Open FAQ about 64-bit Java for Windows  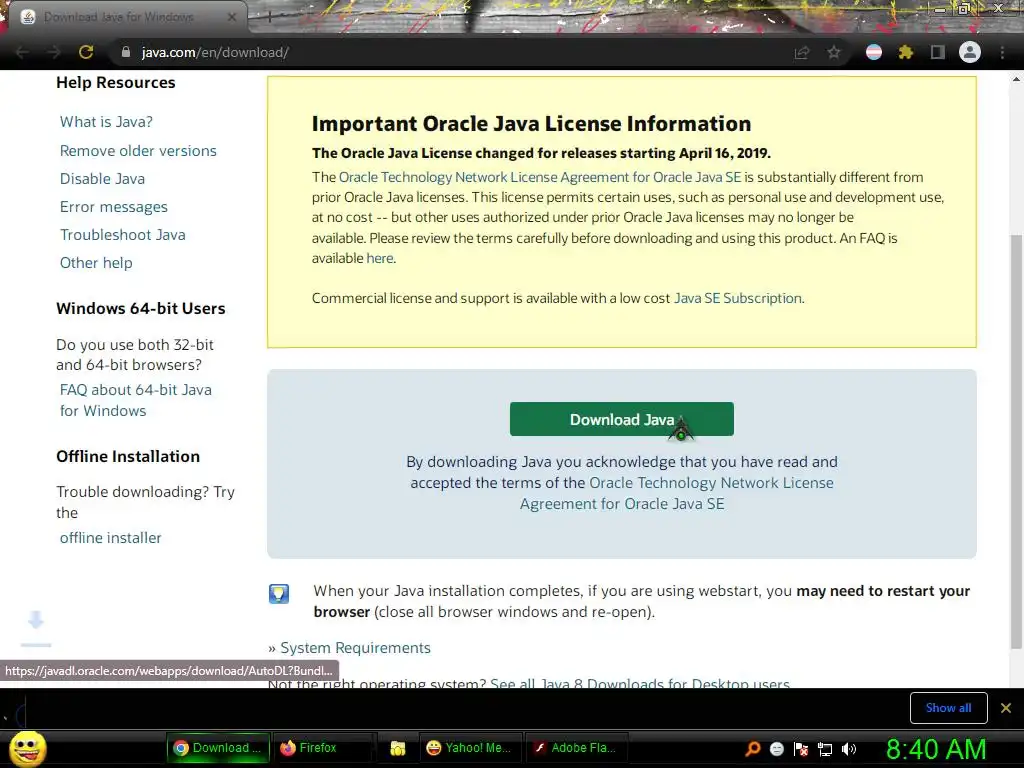(x=136, y=400)
